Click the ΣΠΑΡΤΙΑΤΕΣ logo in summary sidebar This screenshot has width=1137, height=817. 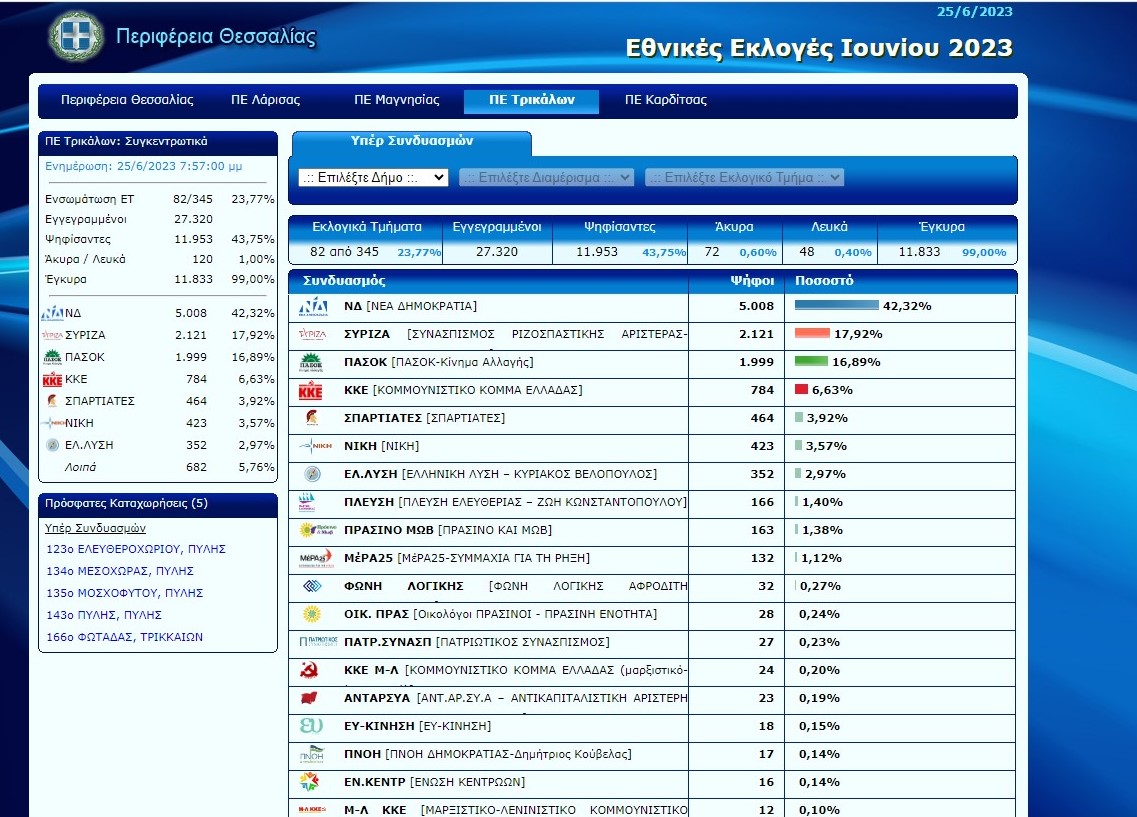point(52,401)
